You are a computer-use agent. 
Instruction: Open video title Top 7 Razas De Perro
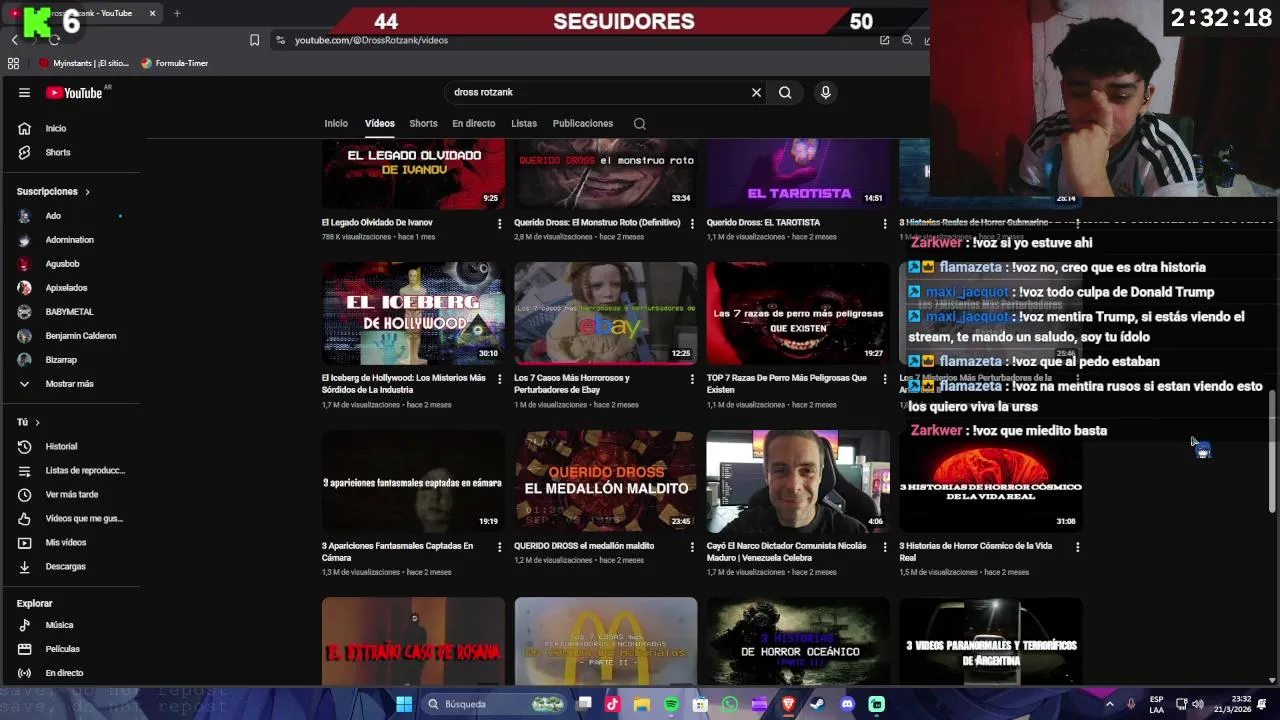click(787, 384)
